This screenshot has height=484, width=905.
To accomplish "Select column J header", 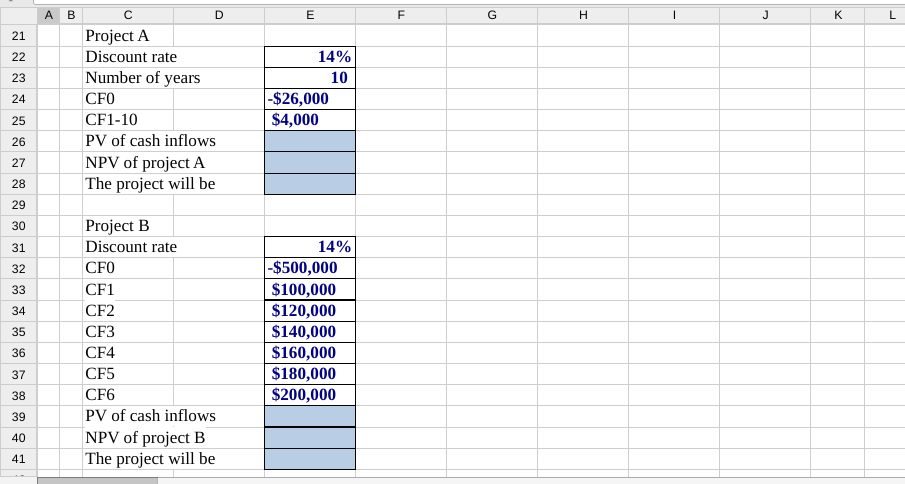I will click(765, 16).
